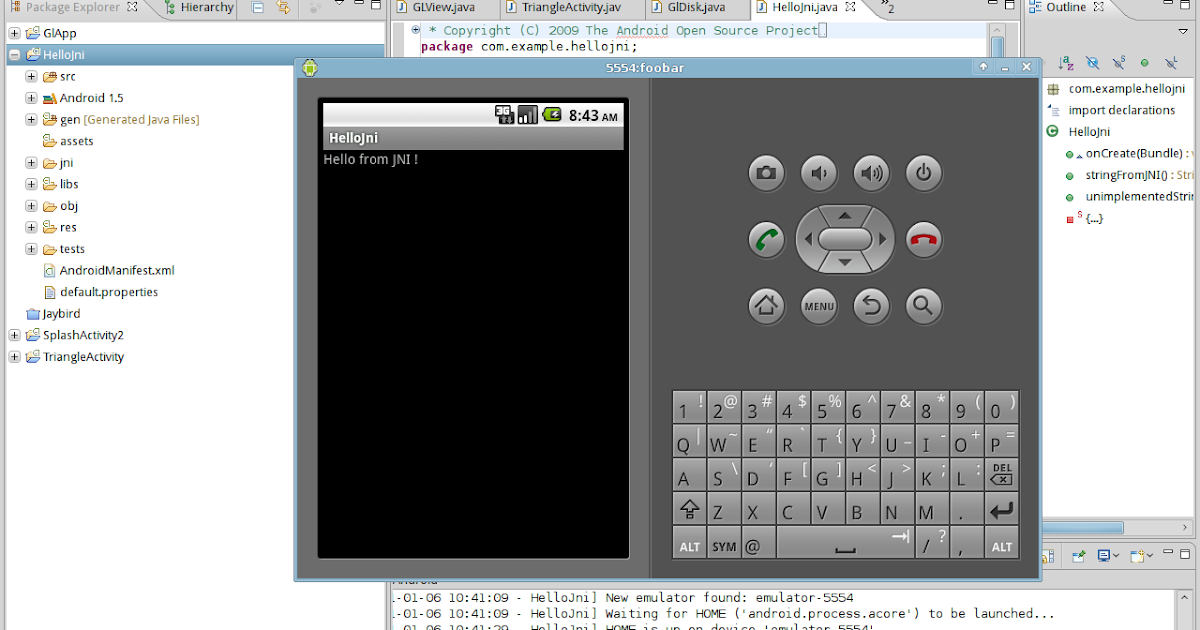Select AndroidManifest.xml in Package Explorer
This screenshot has height=630, width=1200.
coord(109,270)
